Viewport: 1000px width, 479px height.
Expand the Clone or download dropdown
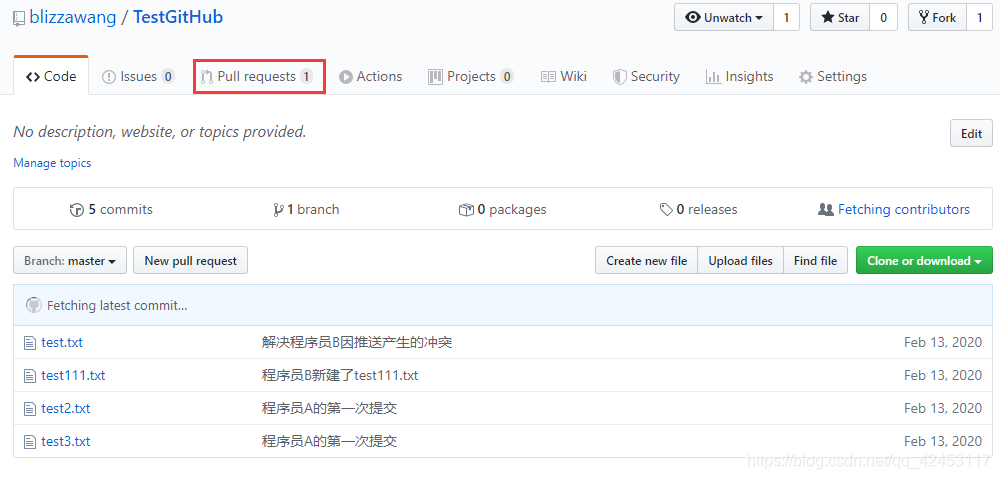point(924,260)
